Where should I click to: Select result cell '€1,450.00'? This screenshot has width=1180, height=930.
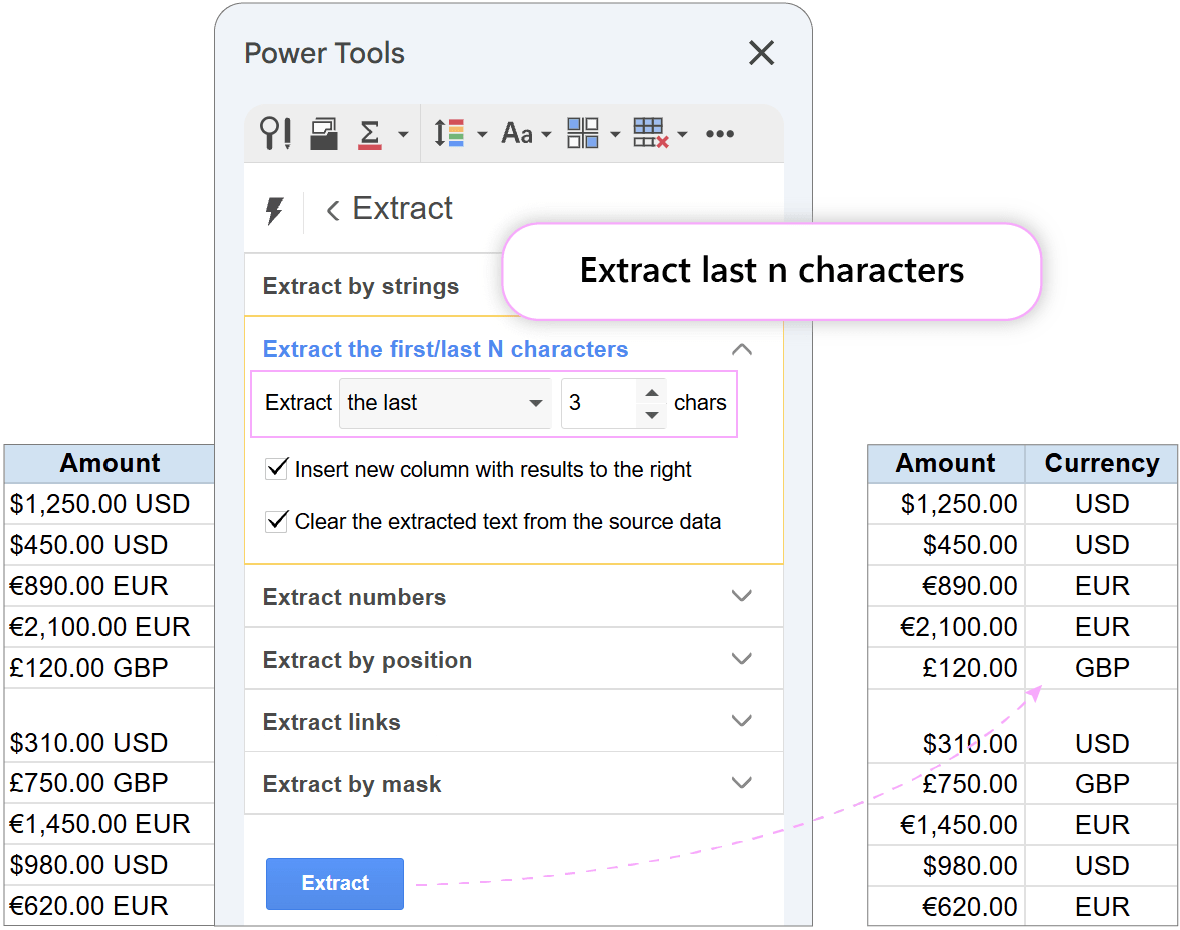coord(946,824)
